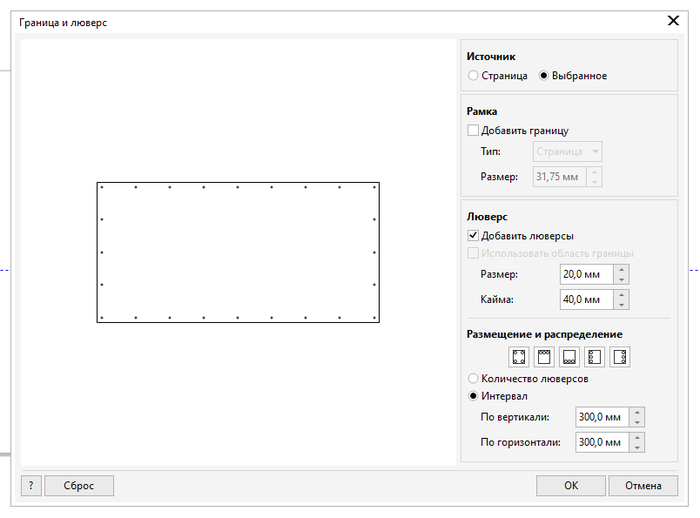Click the 'Сброс' reset button

click(x=79, y=486)
